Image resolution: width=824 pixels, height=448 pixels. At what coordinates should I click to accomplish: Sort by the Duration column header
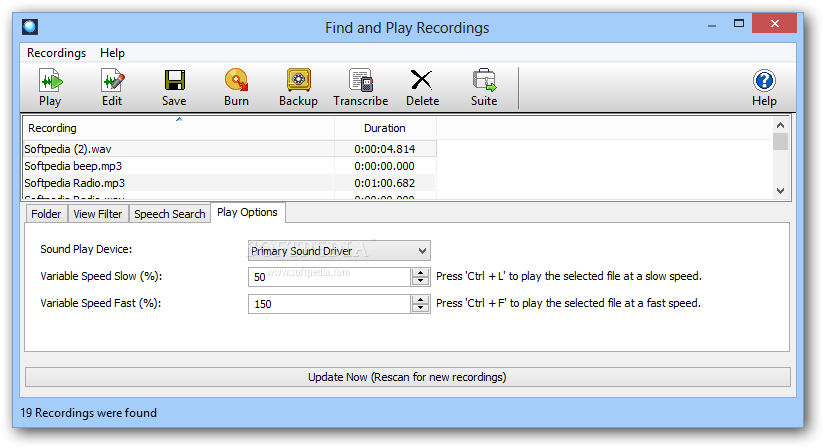point(385,128)
